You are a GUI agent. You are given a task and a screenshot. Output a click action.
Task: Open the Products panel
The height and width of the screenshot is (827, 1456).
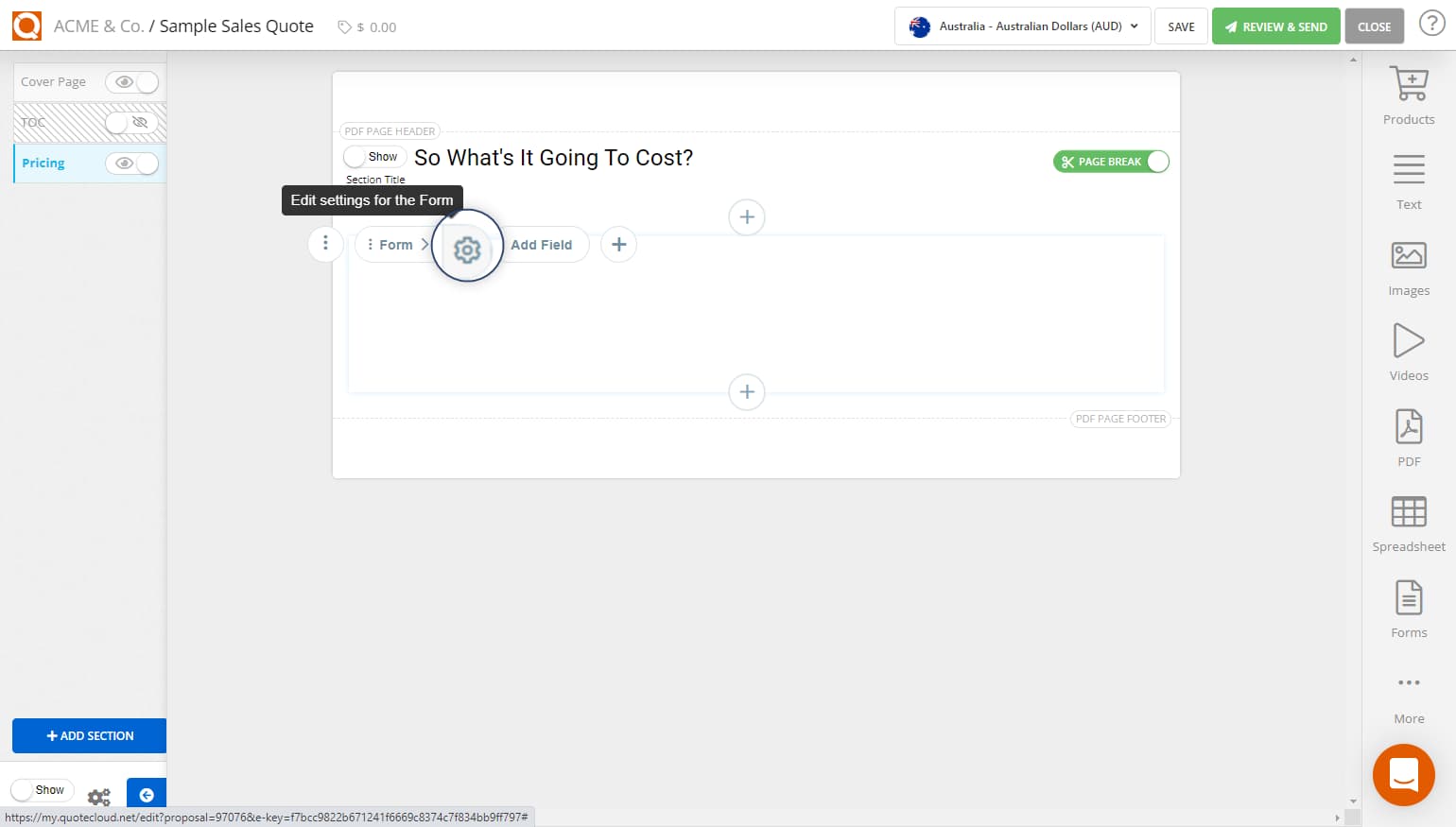1408,93
